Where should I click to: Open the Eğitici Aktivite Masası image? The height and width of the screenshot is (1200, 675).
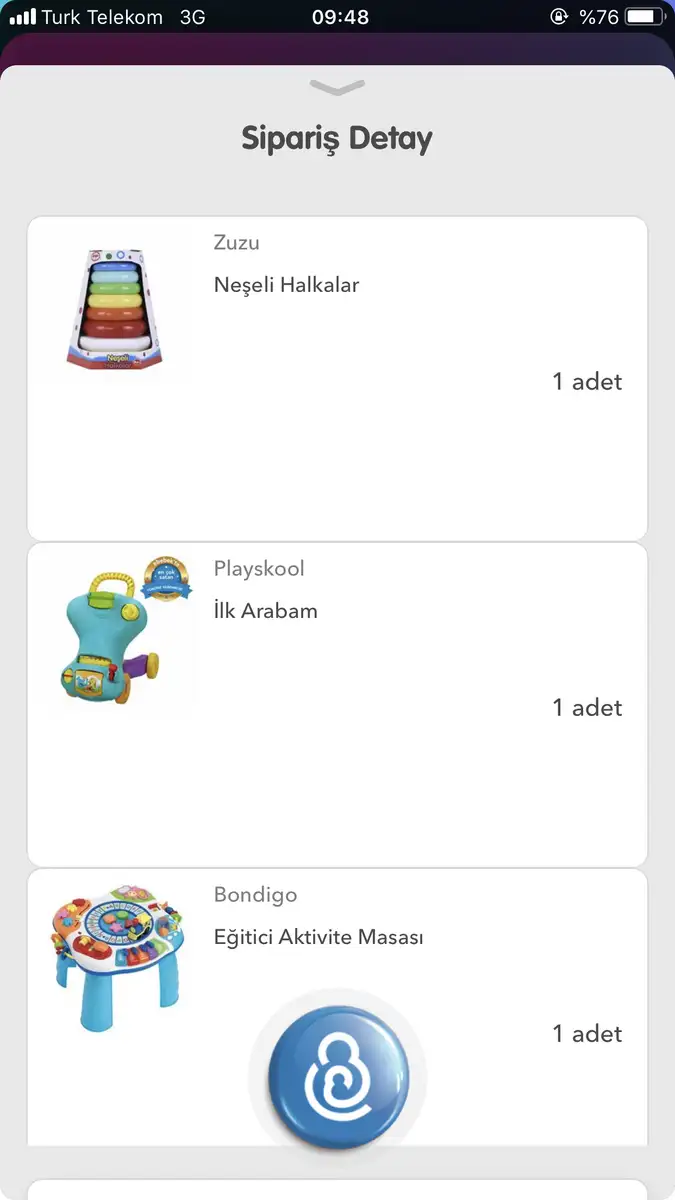pyautogui.click(x=119, y=956)
